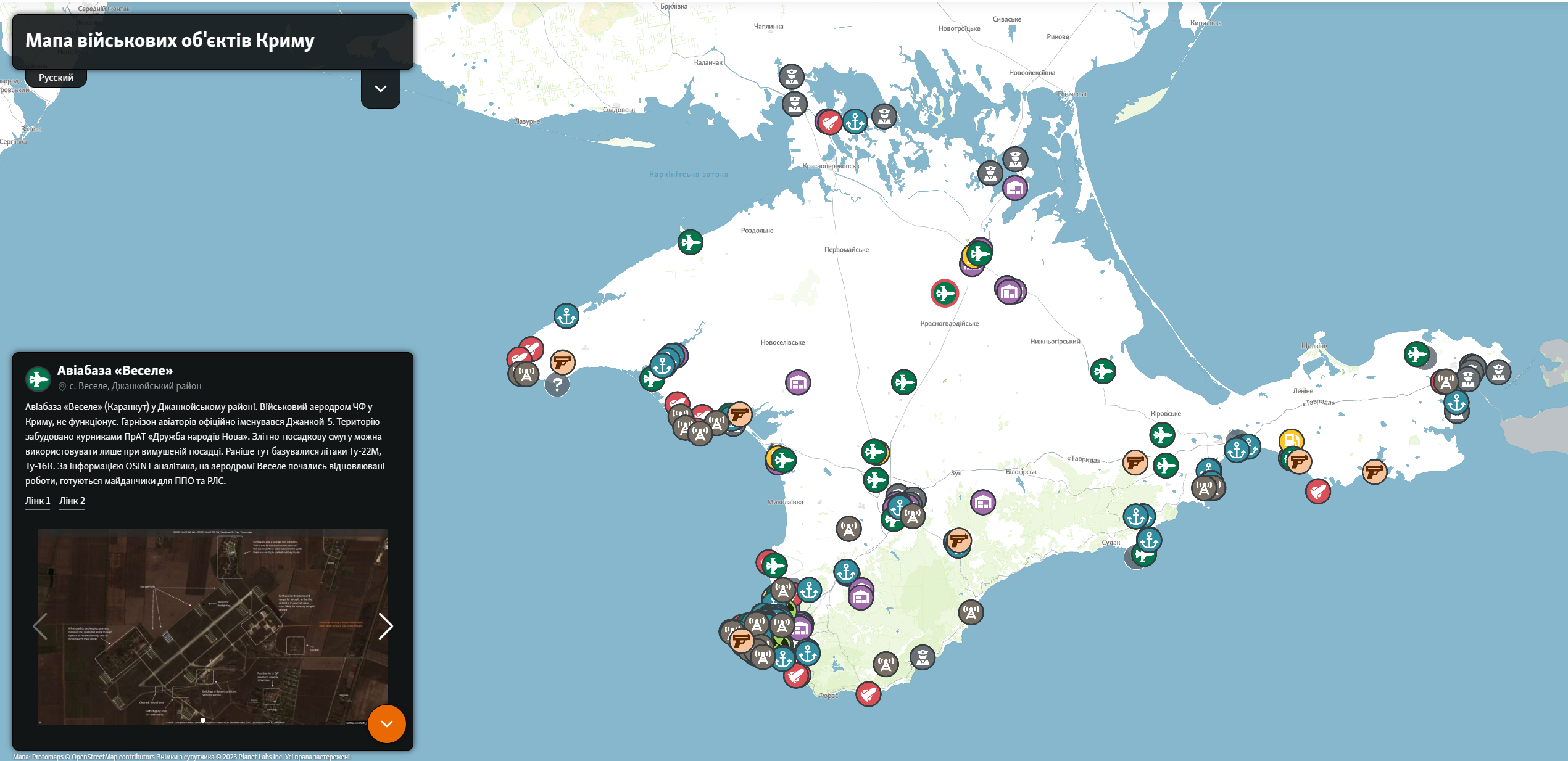Select the anchor marker north of Красноперекопськ
This screenshot has width=1568, height=761.
(855, 122)
